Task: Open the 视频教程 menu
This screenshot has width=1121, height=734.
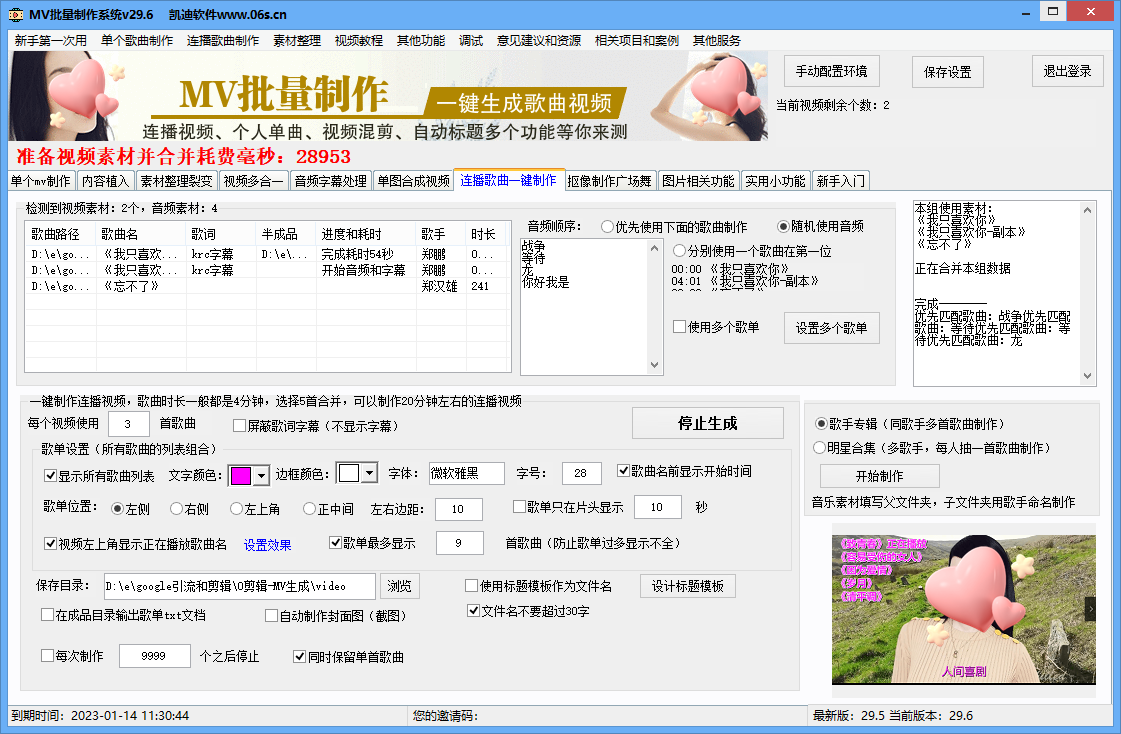Action: 359,41
